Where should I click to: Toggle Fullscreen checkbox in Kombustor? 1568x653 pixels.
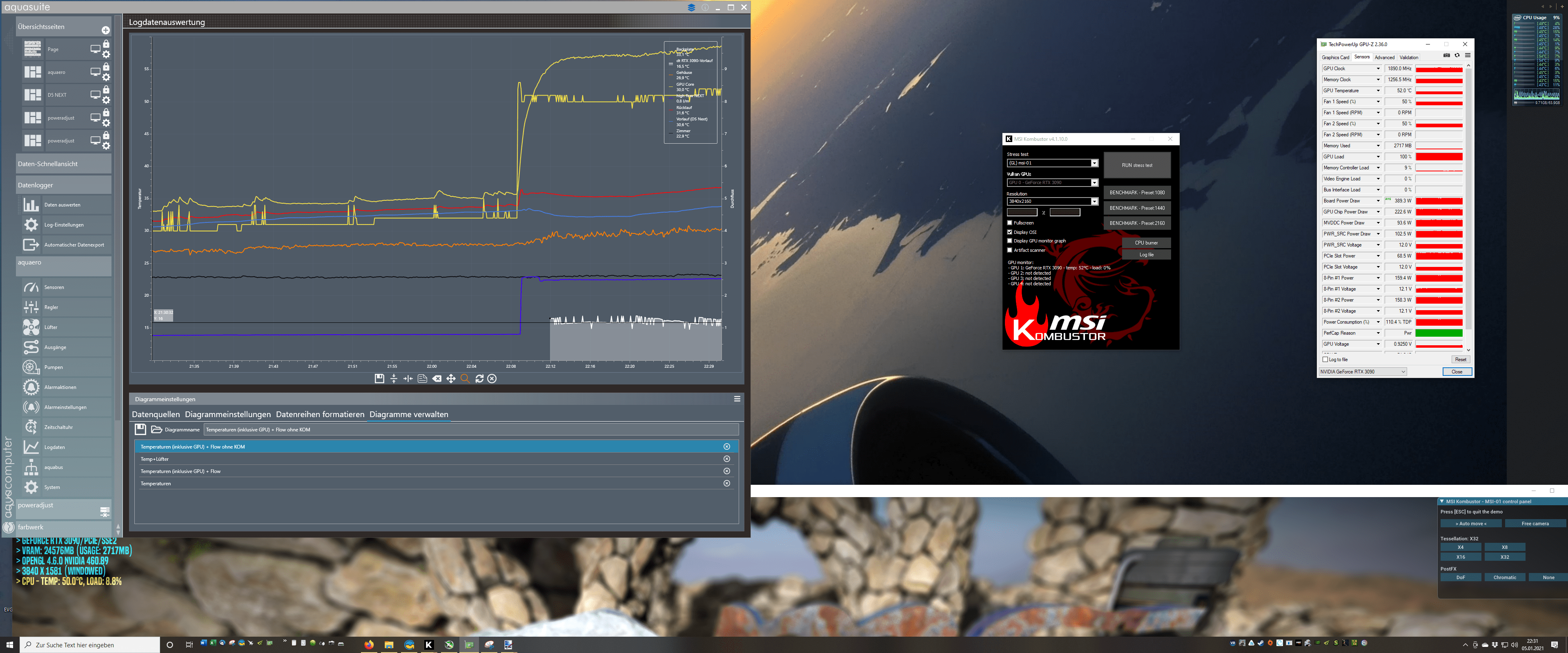[1010, 223]
